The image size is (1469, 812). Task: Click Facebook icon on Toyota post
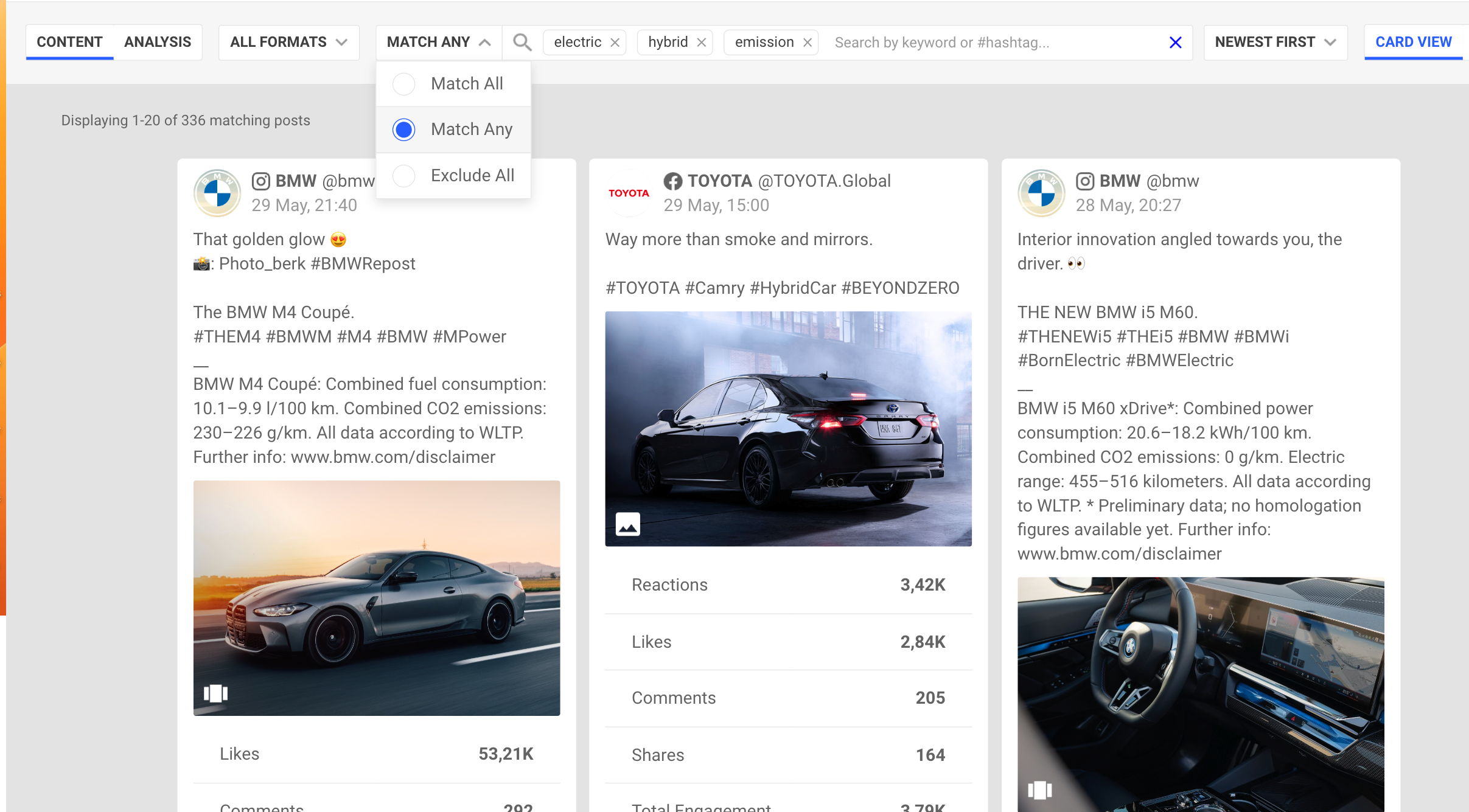[x=673, y=181]
